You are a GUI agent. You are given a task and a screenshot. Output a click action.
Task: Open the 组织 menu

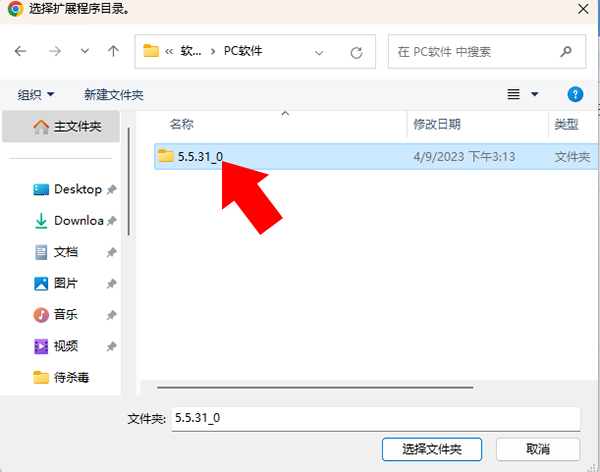coord(36,95)
